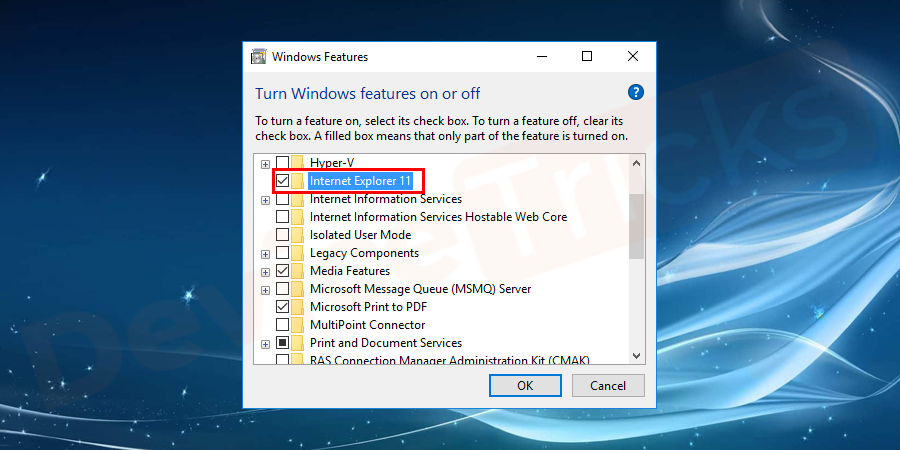
Task: Select the Print and Document Services label
Action: [386, 343]
